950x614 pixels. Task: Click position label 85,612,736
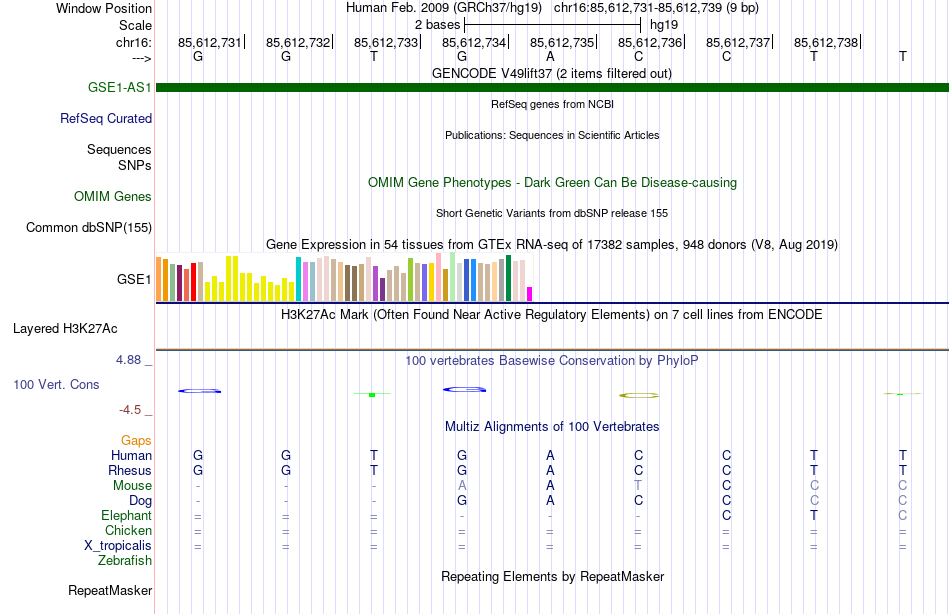click(x=650, y=42)
